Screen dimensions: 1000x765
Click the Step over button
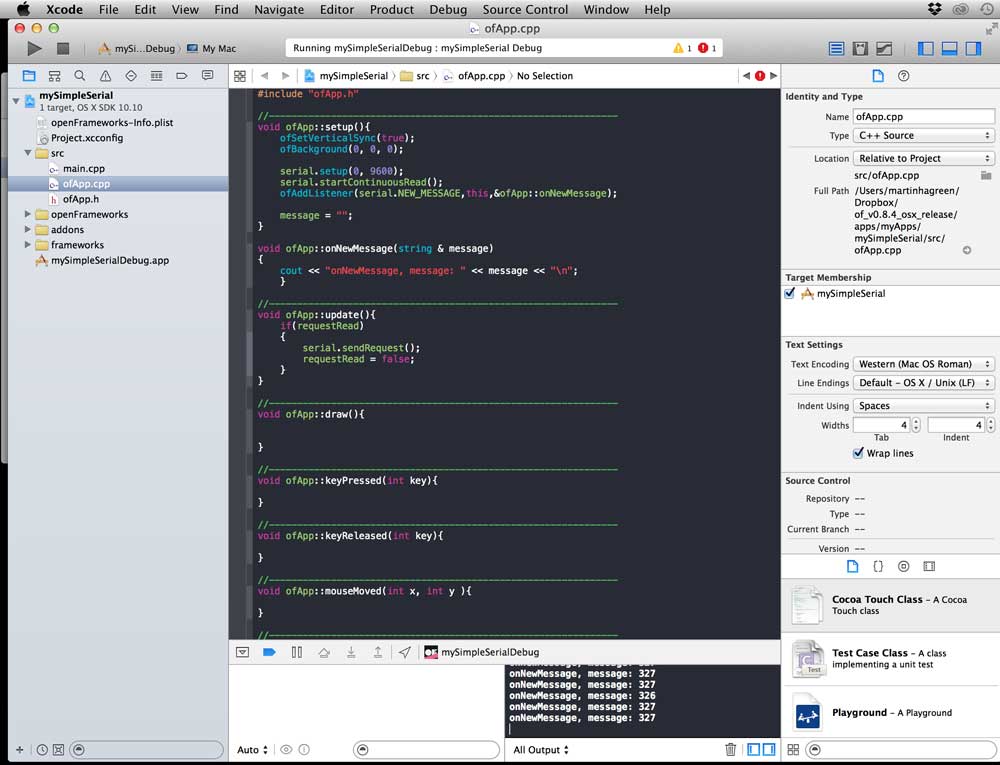point(324,652)
